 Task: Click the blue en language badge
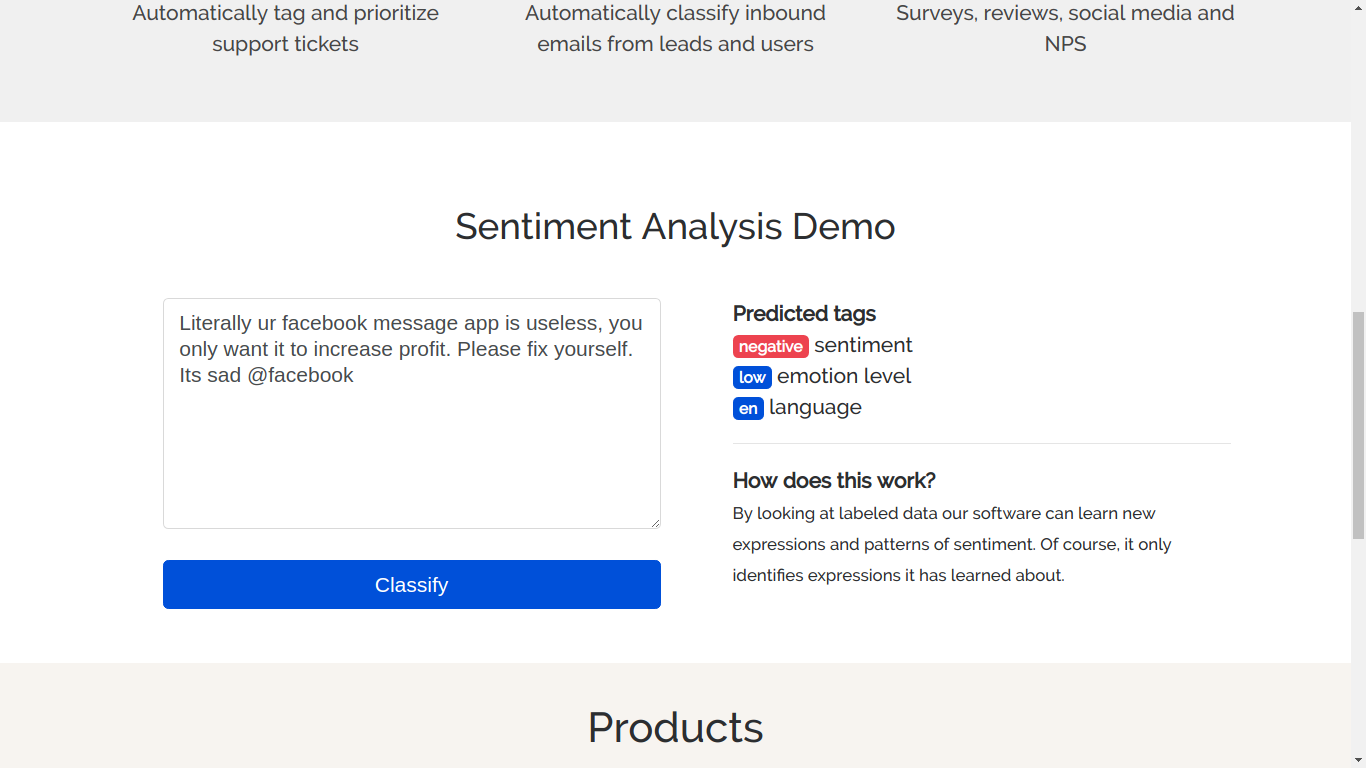tap(748, 408)
